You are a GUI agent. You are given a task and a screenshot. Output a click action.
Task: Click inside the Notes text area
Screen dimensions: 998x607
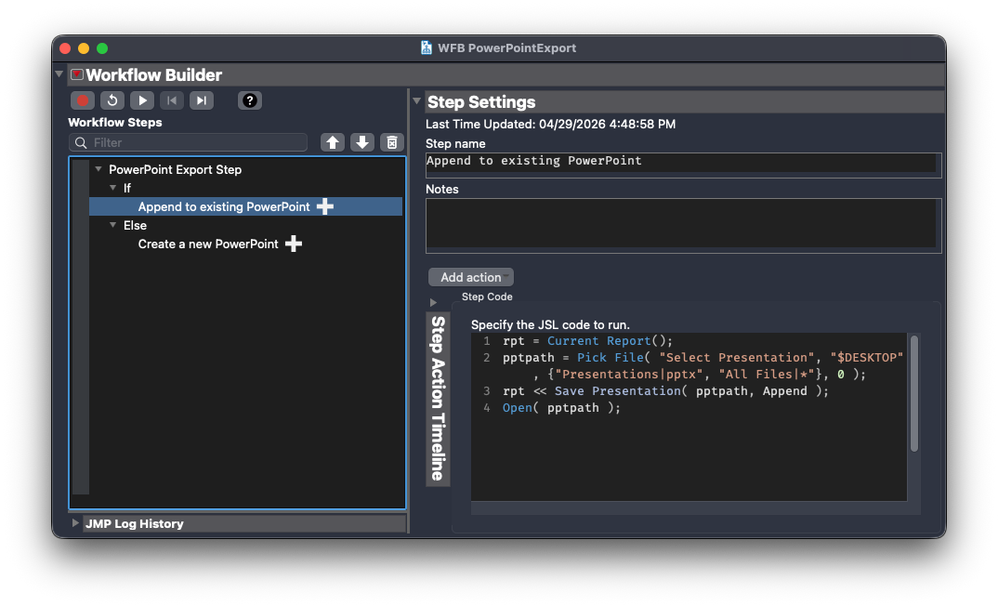[x=683, y=226]
